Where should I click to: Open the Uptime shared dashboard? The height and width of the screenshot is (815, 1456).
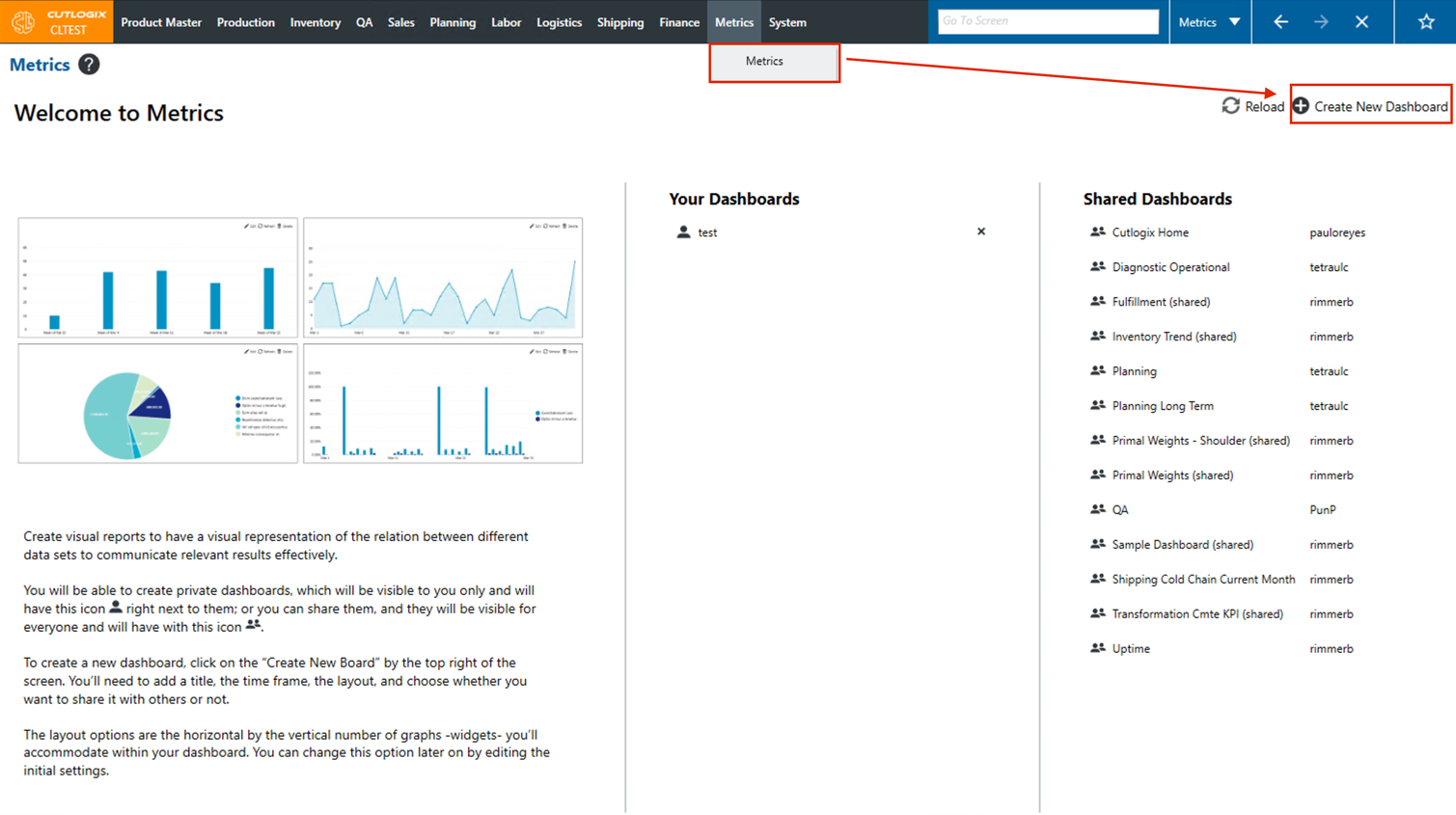(1130, 649)
